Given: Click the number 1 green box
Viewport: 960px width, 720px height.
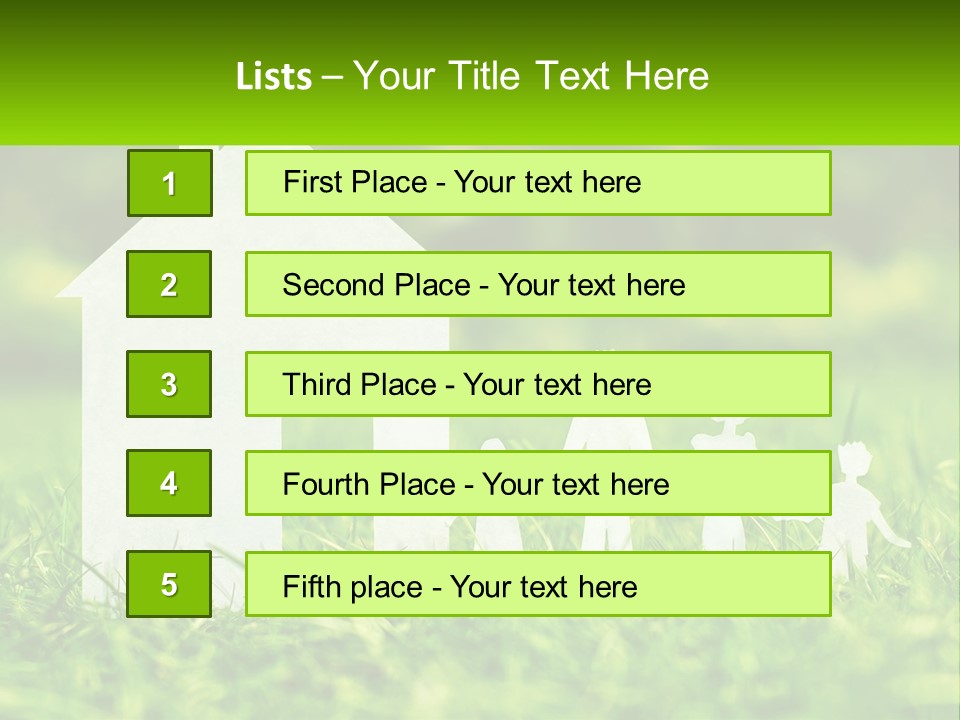Looking at the screenshot, I should [x=169, y=183].
